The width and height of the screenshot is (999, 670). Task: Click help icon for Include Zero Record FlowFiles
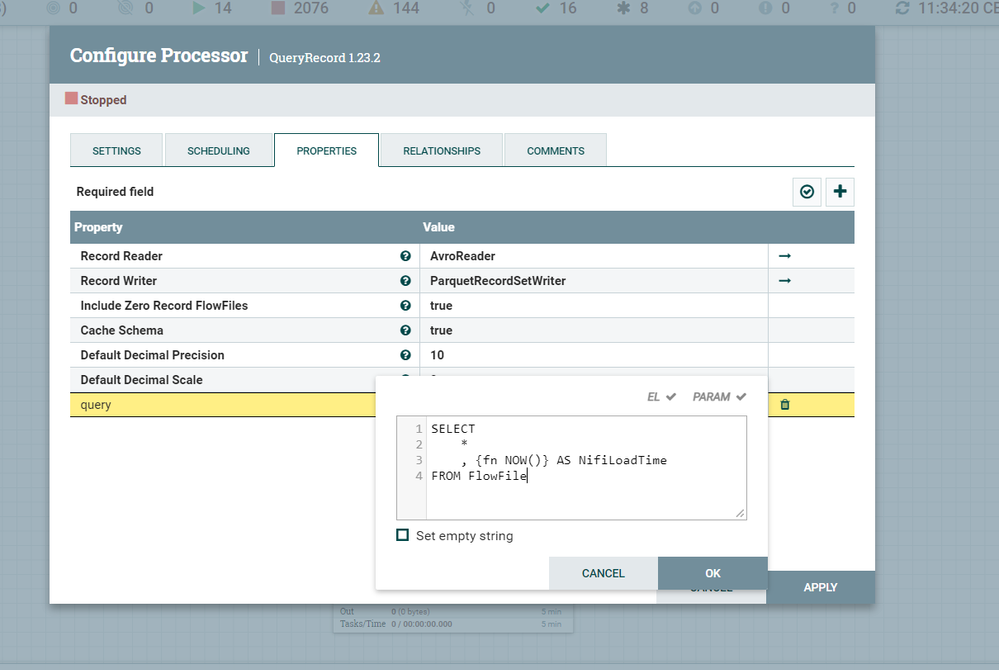pyautogui.click(x=405, y=306)
